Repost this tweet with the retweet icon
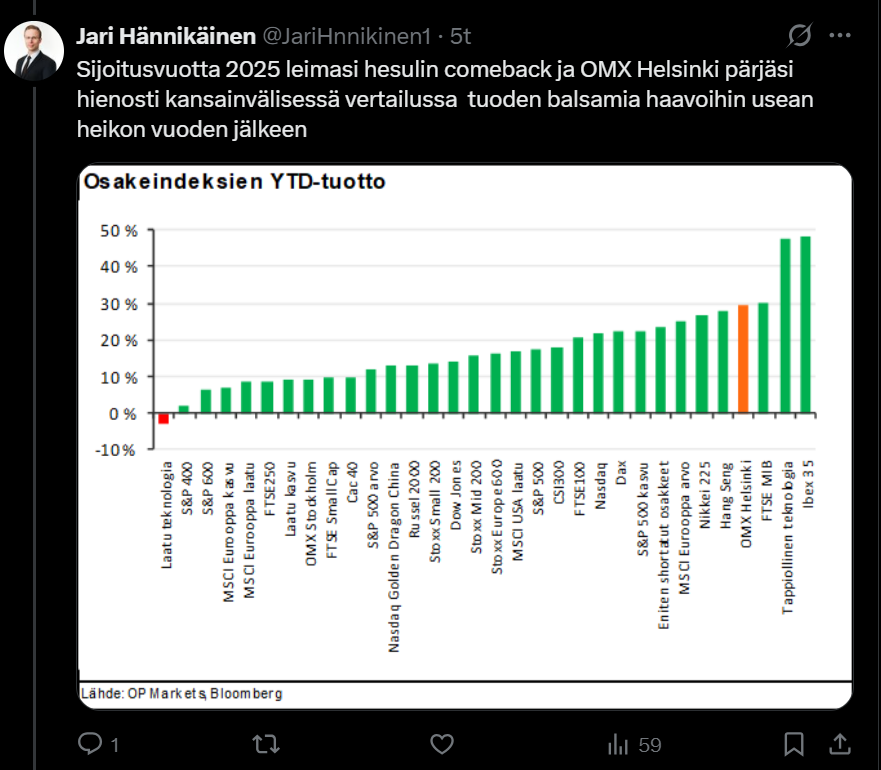The image size is (881, 770). tap(265, 743)
